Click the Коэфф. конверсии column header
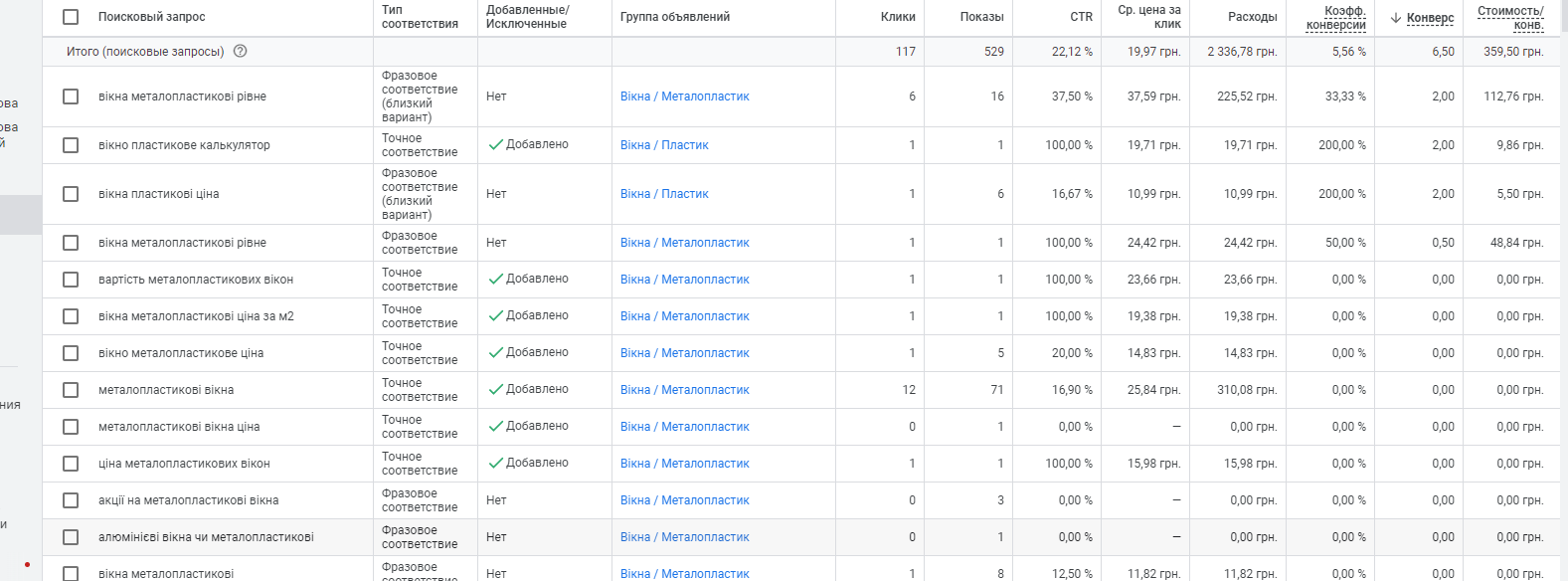The width and height of the screenshot is (1568, 581). tap(1335, 18)
